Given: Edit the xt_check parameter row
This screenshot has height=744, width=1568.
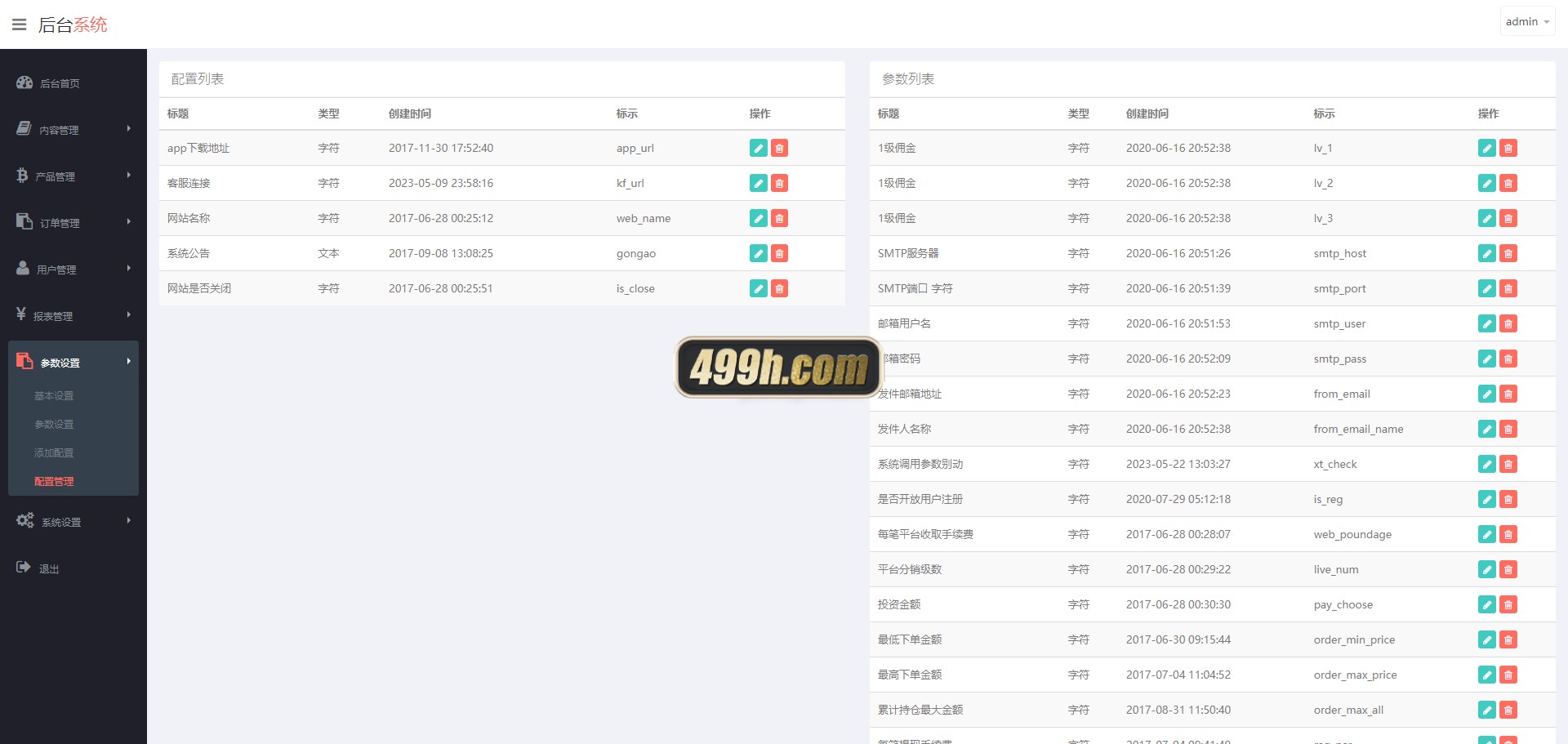Looking at the screenshot, I should [x=1487, y=464].
